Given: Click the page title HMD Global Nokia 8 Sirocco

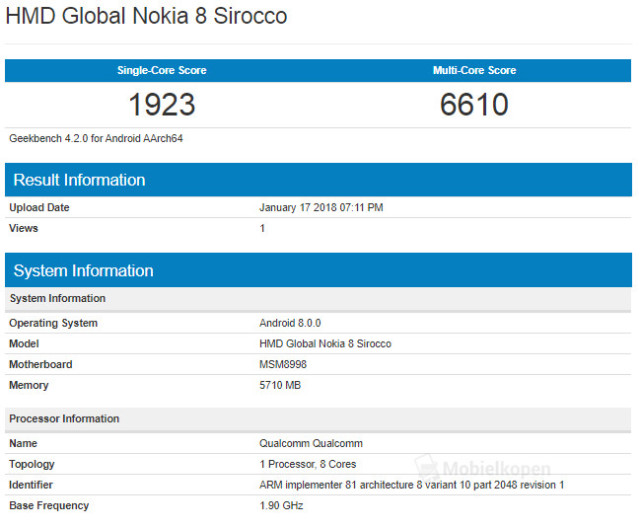Looking at the screenshot, I should 146,16.
